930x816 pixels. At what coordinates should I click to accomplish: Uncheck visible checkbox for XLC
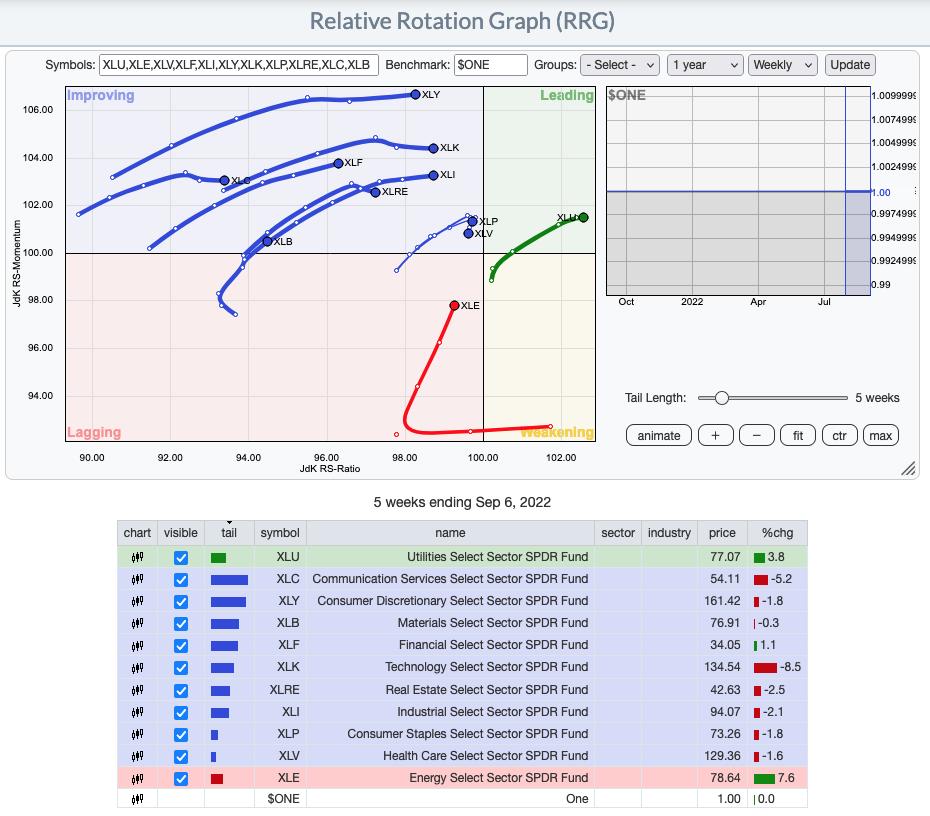click(181, 579)
